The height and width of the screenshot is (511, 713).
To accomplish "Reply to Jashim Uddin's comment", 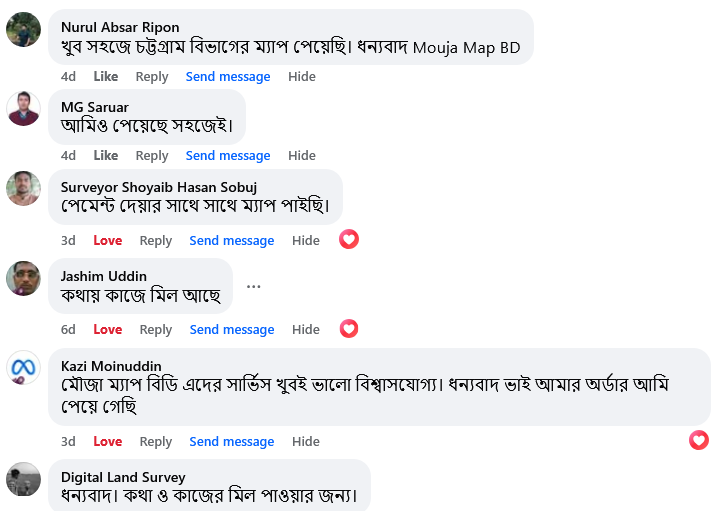I will (x=156, y=330).
